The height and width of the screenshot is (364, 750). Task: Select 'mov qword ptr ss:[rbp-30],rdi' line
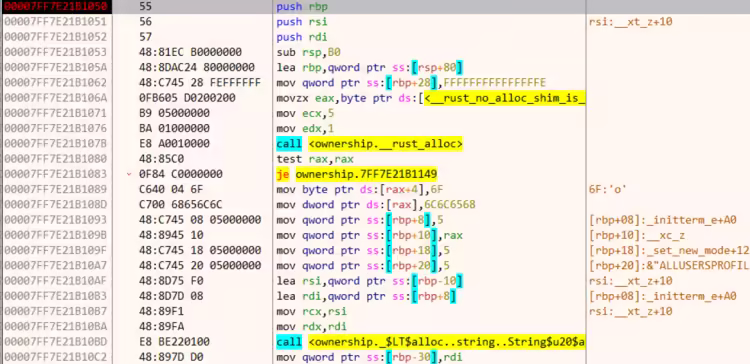pyautogui.click(x=370, y=357)
